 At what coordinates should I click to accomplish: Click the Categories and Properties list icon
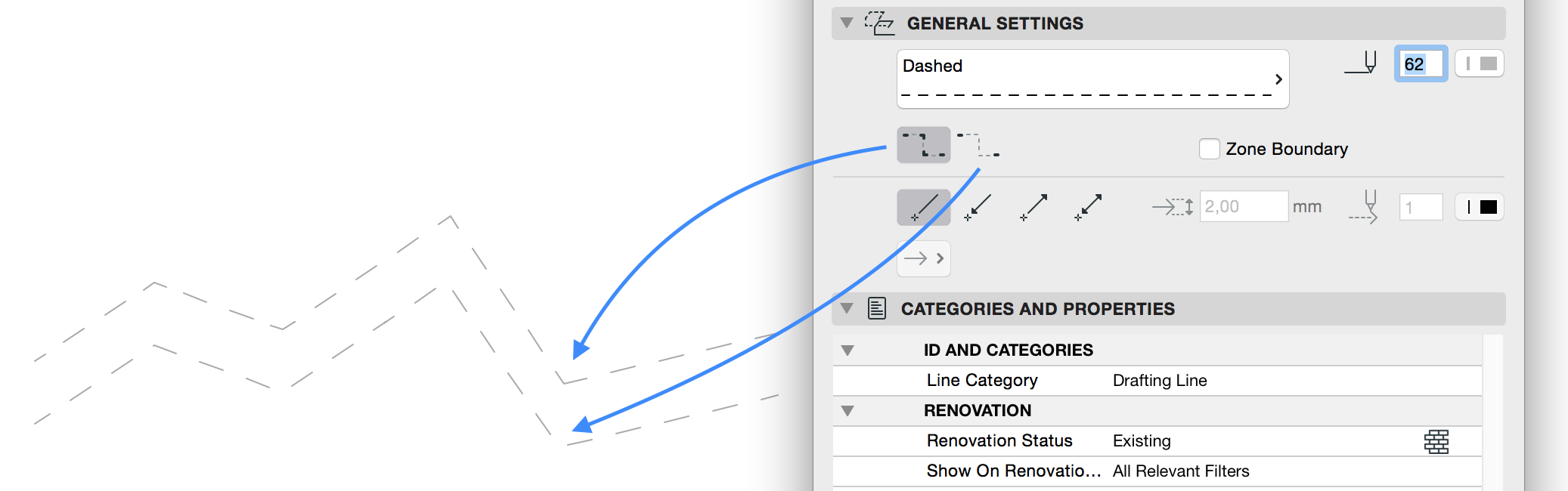click(x=877, y=308)
